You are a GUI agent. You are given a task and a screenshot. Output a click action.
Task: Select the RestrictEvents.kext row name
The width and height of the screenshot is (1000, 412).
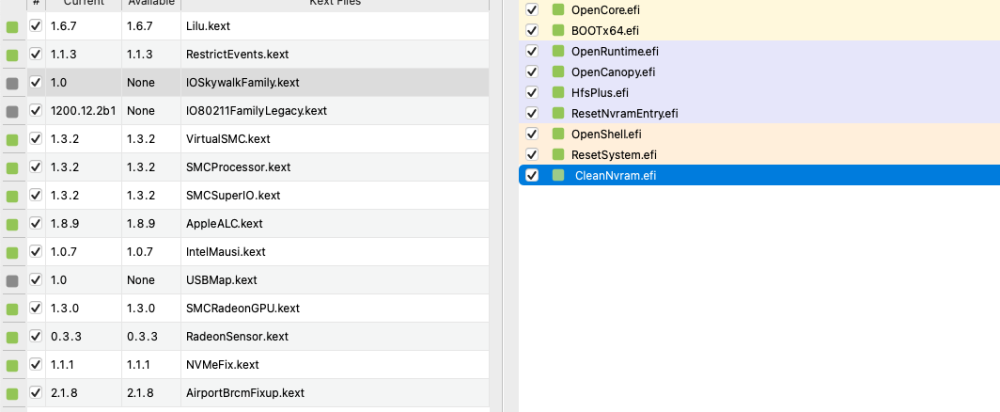237,55
